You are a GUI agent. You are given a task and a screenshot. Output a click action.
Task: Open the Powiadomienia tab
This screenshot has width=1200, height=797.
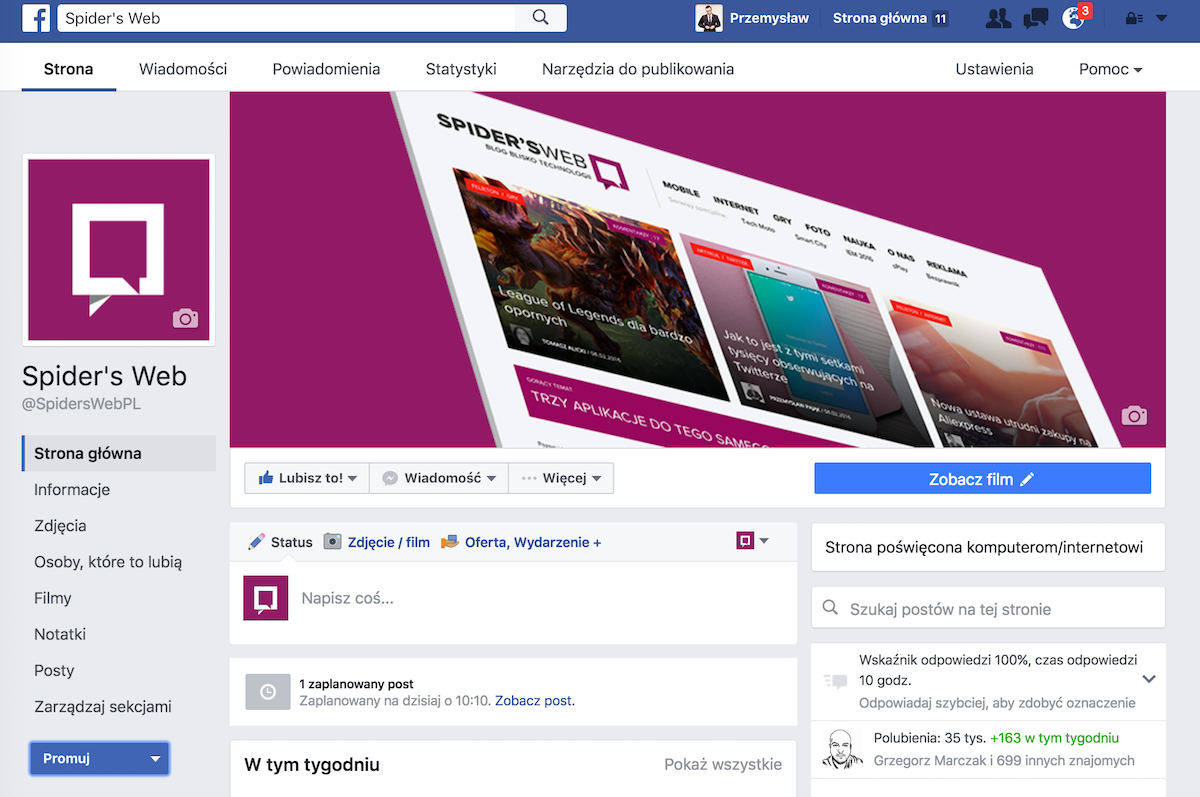pos(326,69)
